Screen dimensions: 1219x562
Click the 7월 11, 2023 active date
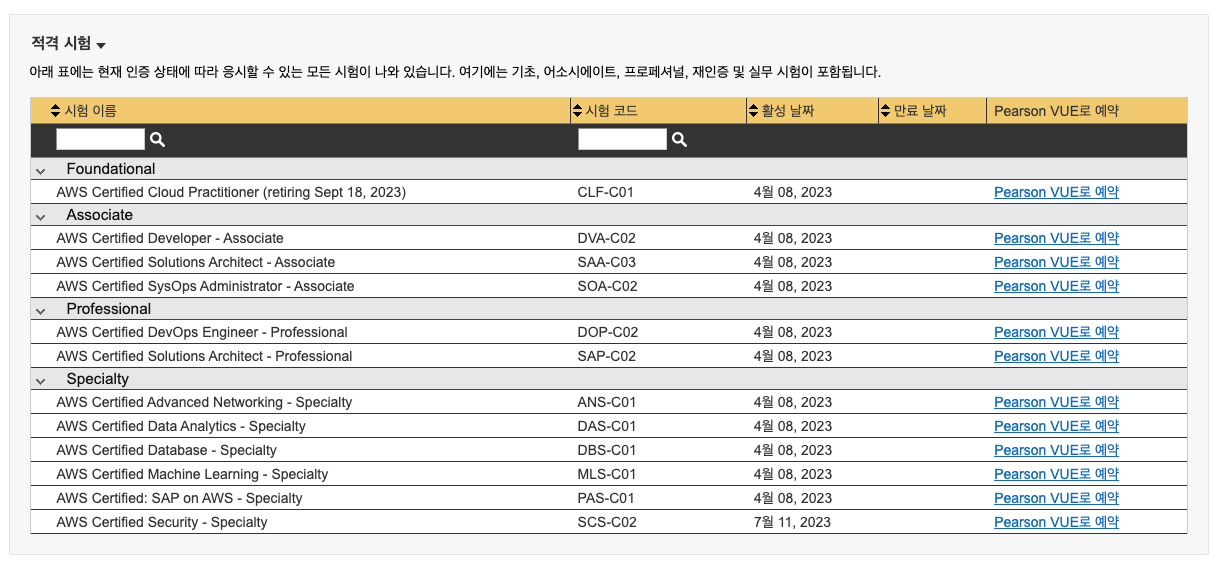pyautogui.click(x=792, y=522)
